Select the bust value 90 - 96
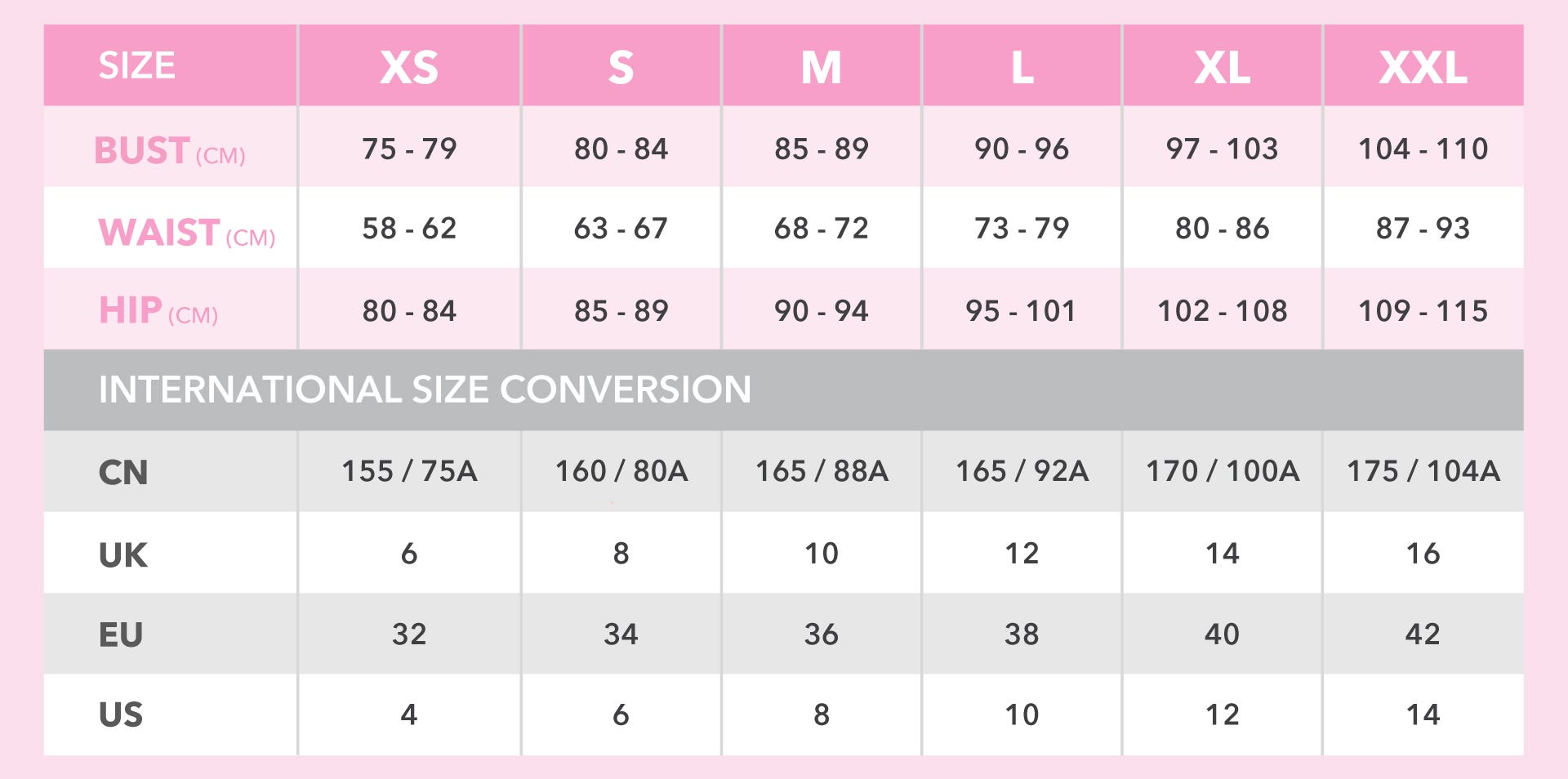This screenshot has height=779, width=1568. click(1022, 149)
